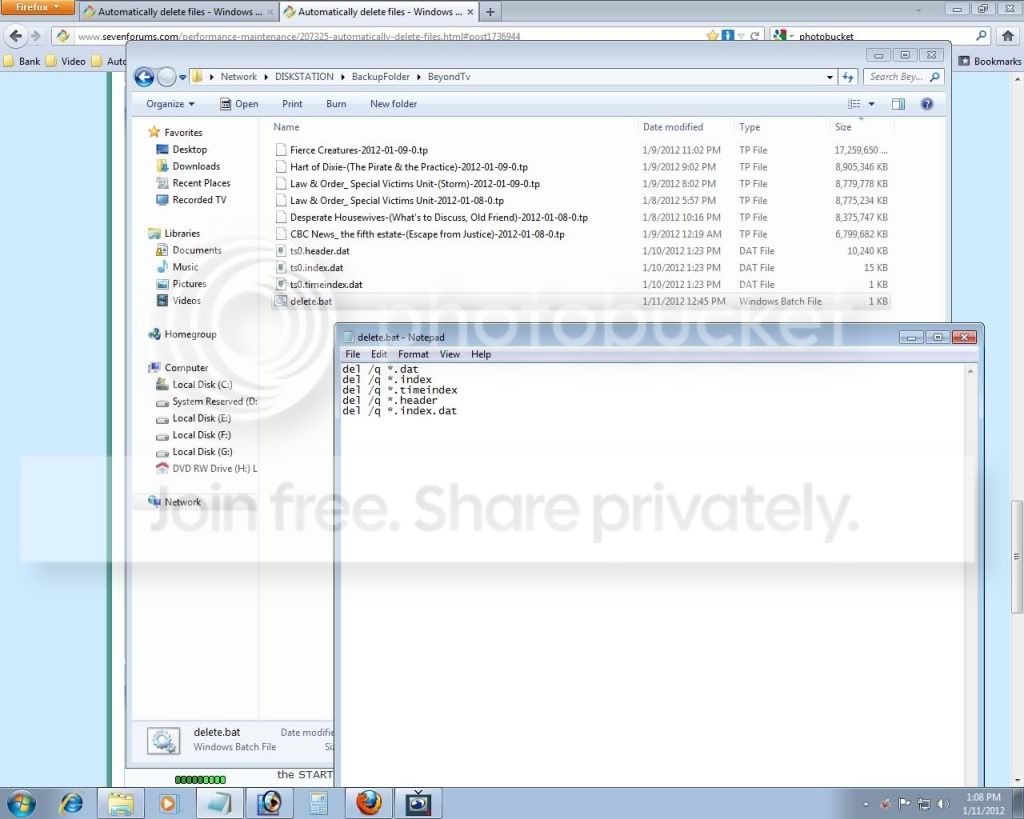Click the network icon in system tray
This screenshot has height=819, width=1024.
923,803
